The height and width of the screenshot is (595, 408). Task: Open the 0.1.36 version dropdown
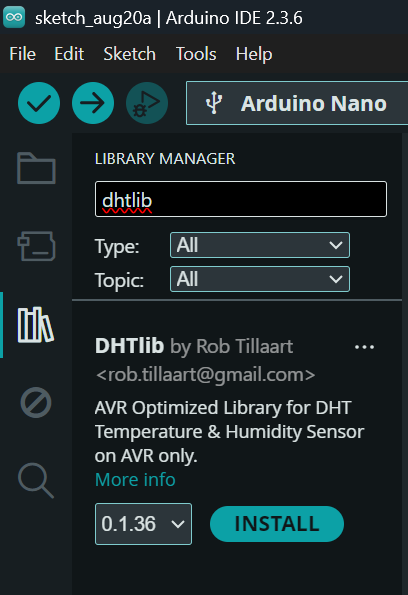143,524
